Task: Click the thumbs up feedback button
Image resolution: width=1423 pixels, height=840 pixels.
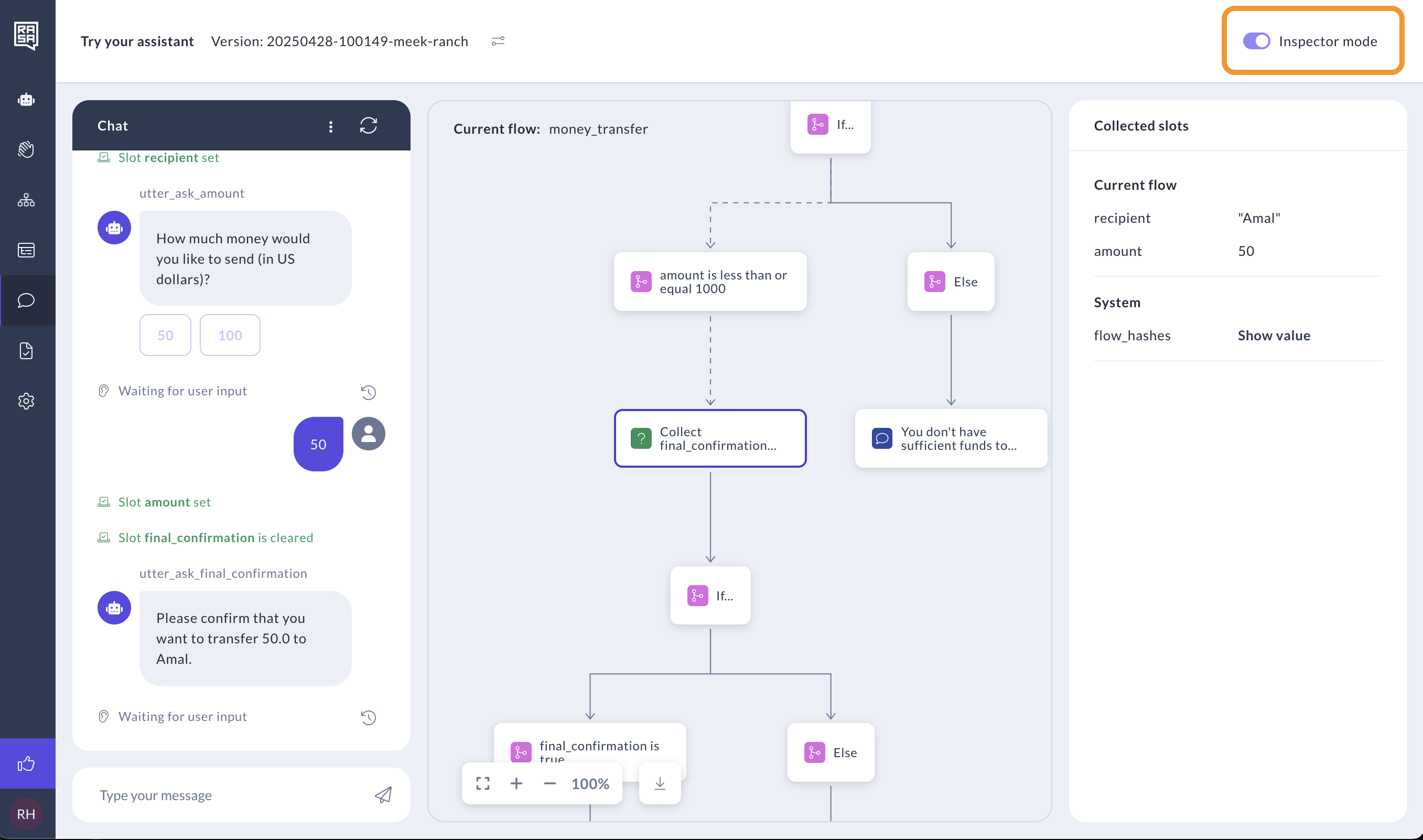Action: pos(26,764)
